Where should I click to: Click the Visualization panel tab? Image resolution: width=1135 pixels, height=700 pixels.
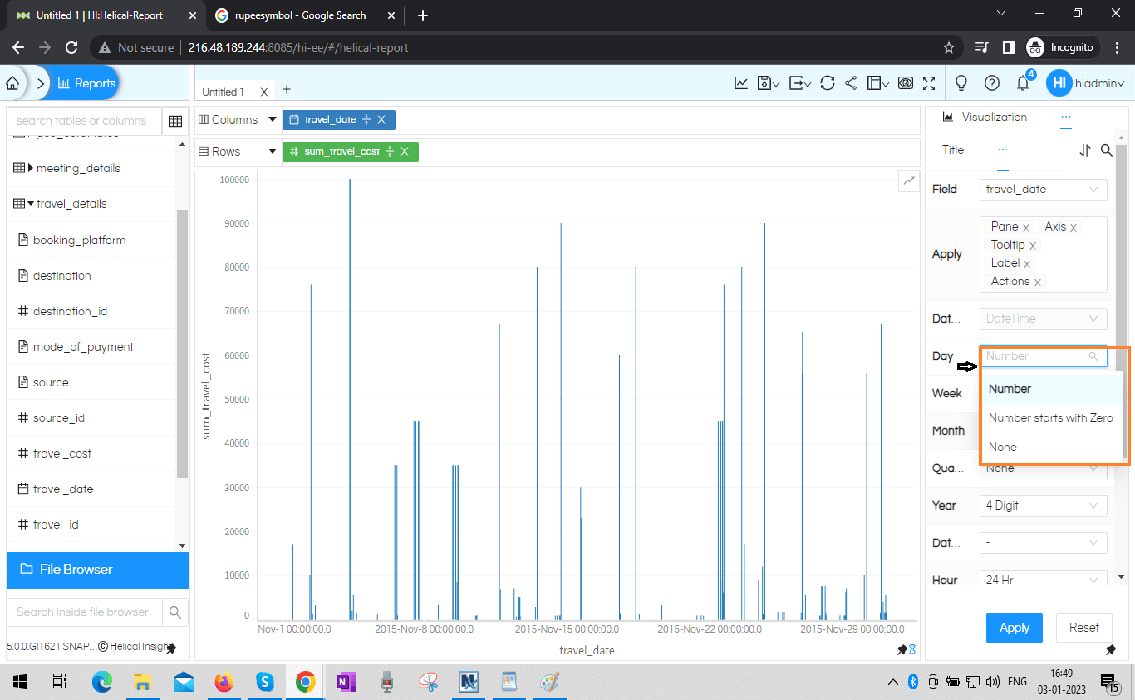tap(984, 117)
